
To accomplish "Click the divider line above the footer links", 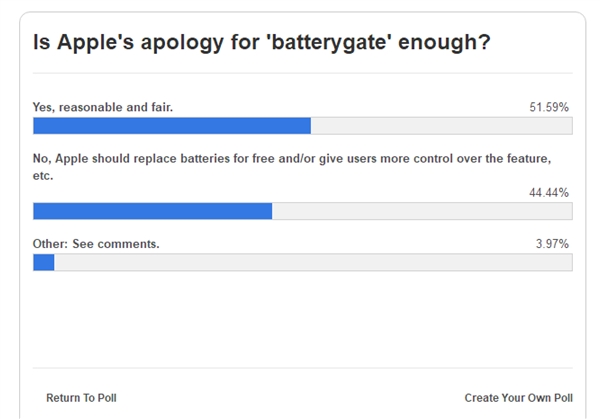I will (x=303, y=368).
